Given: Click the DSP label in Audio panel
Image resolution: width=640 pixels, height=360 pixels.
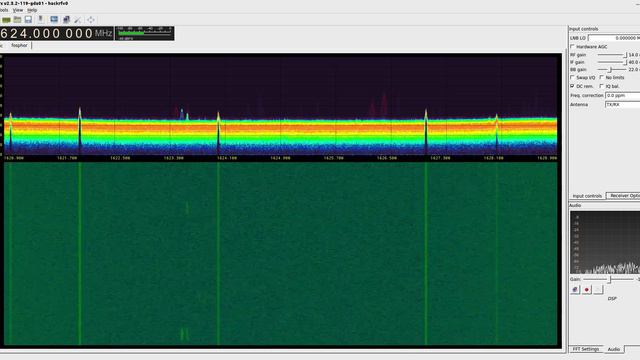Looking at the screenshot, I should [612, 299].
